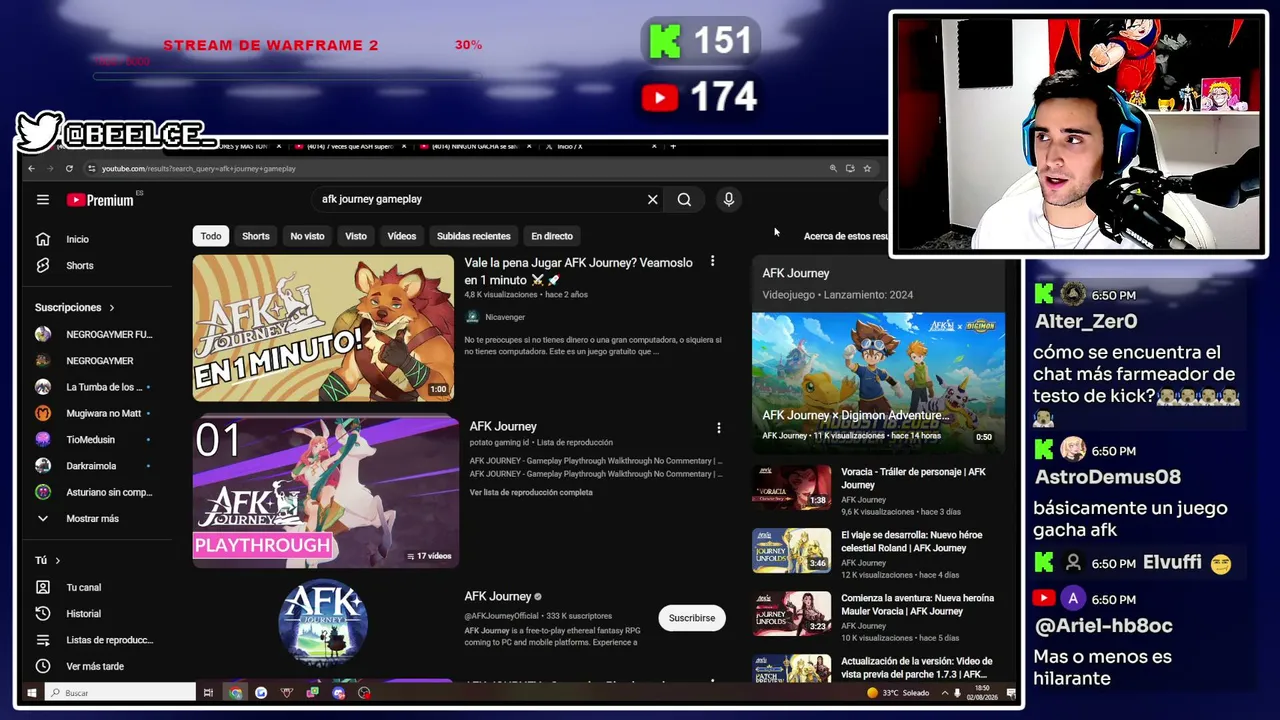
Task: Open the Voracia trailer thumbnail
Action: point(792,488)
